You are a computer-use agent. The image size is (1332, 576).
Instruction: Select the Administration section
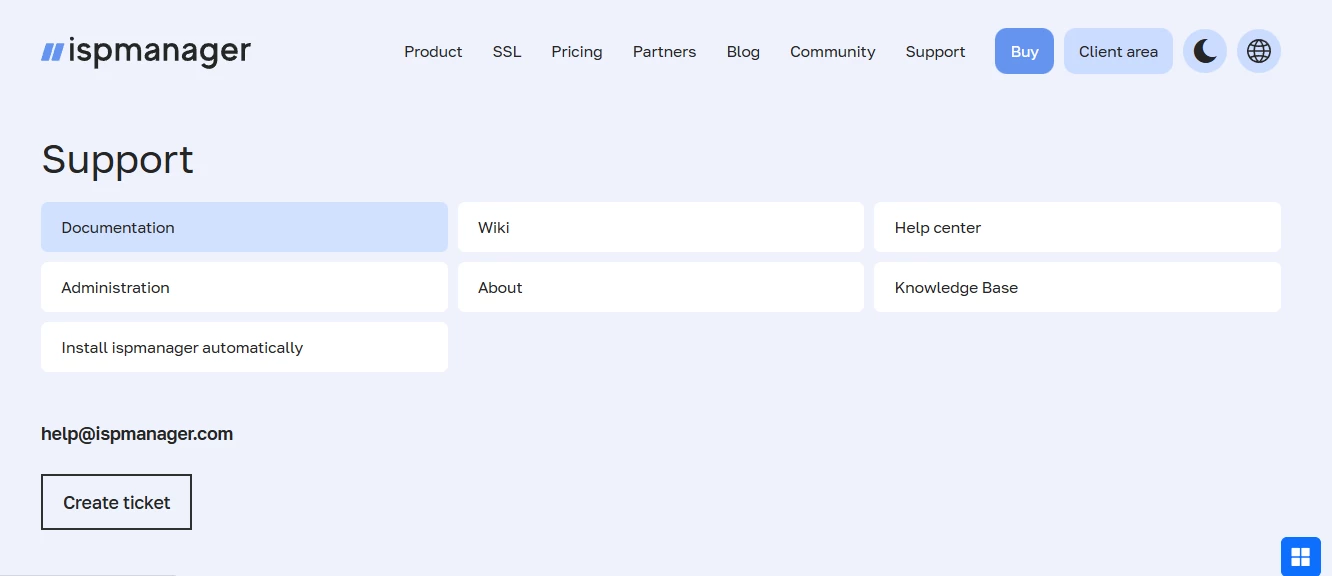pos(244,287)
